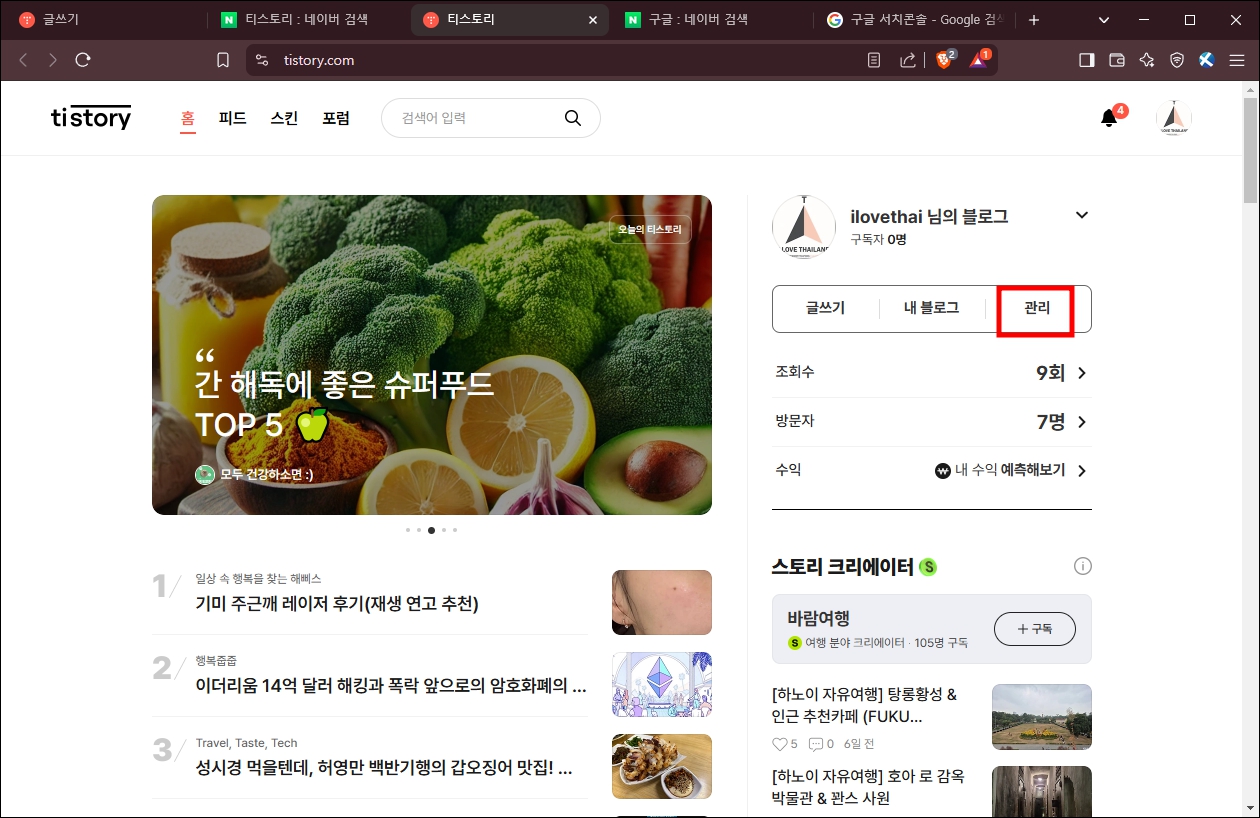Expand the ilovethai blog dropdown chevron

[x=1081, y=215]
